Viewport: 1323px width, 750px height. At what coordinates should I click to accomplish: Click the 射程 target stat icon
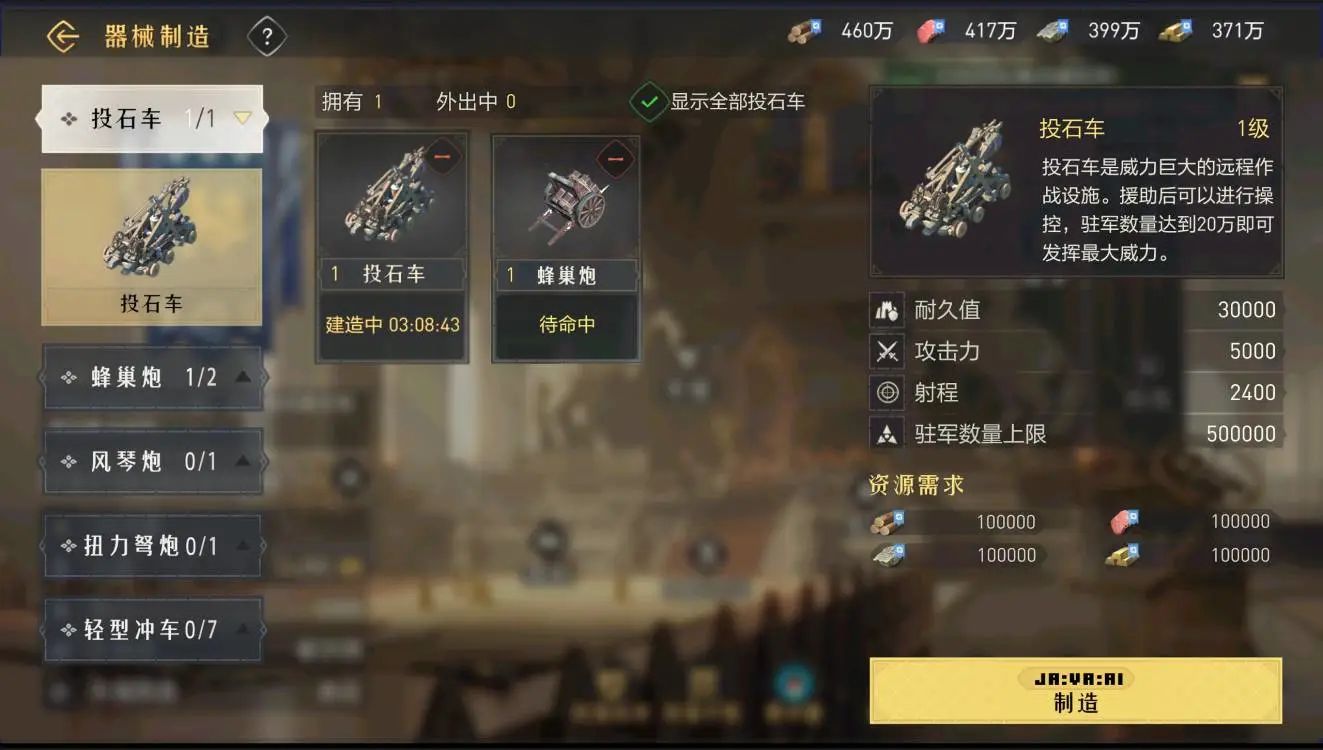pyautogui.click(x=887, y=393)
